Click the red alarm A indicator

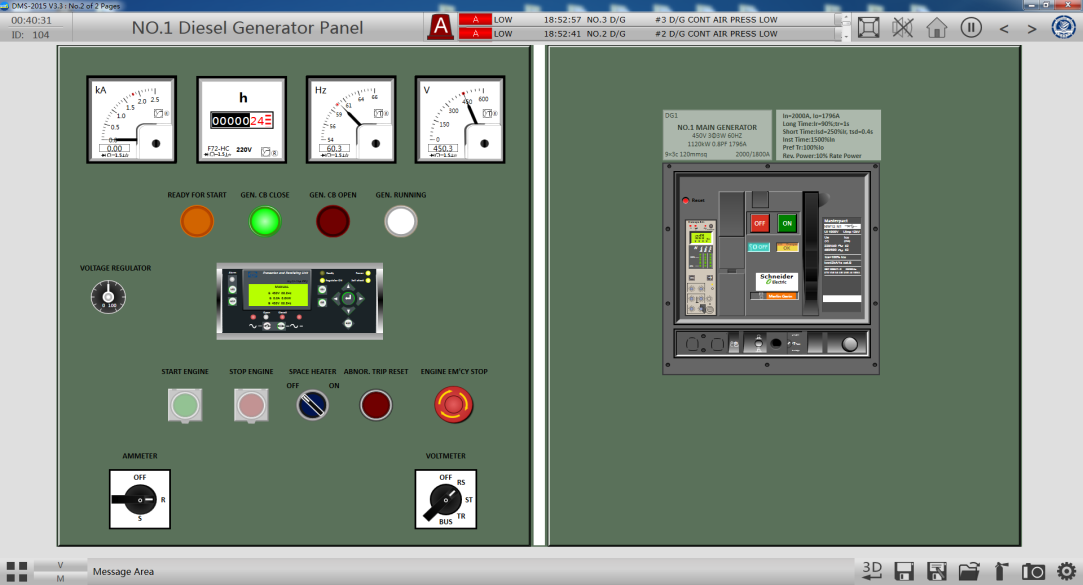(439, 27)
